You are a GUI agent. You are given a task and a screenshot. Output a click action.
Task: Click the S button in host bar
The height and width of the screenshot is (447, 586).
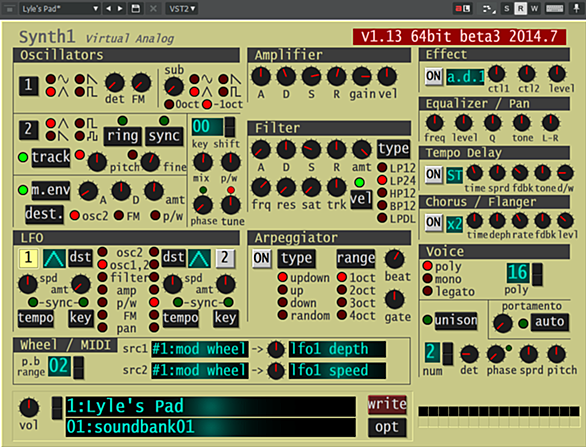point(506,9)
